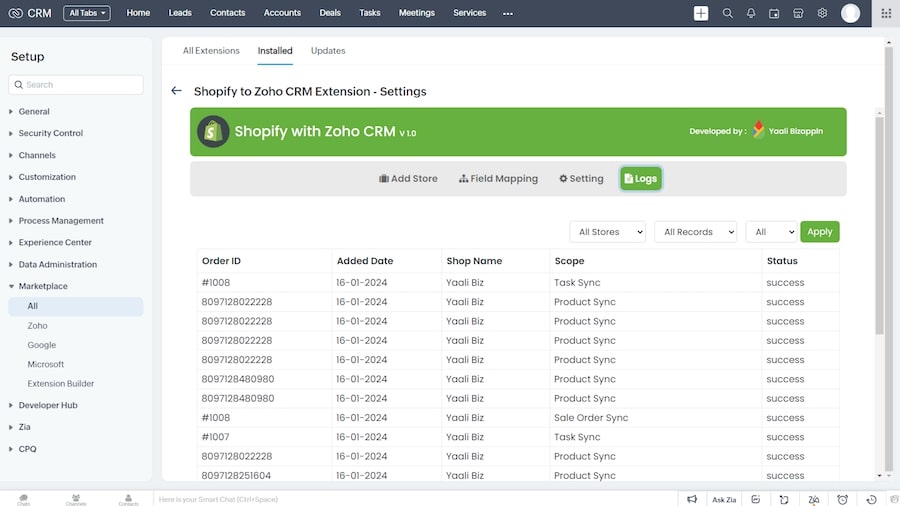
Task: Open the calendar icon in top bar
Action: pos(774,13)
